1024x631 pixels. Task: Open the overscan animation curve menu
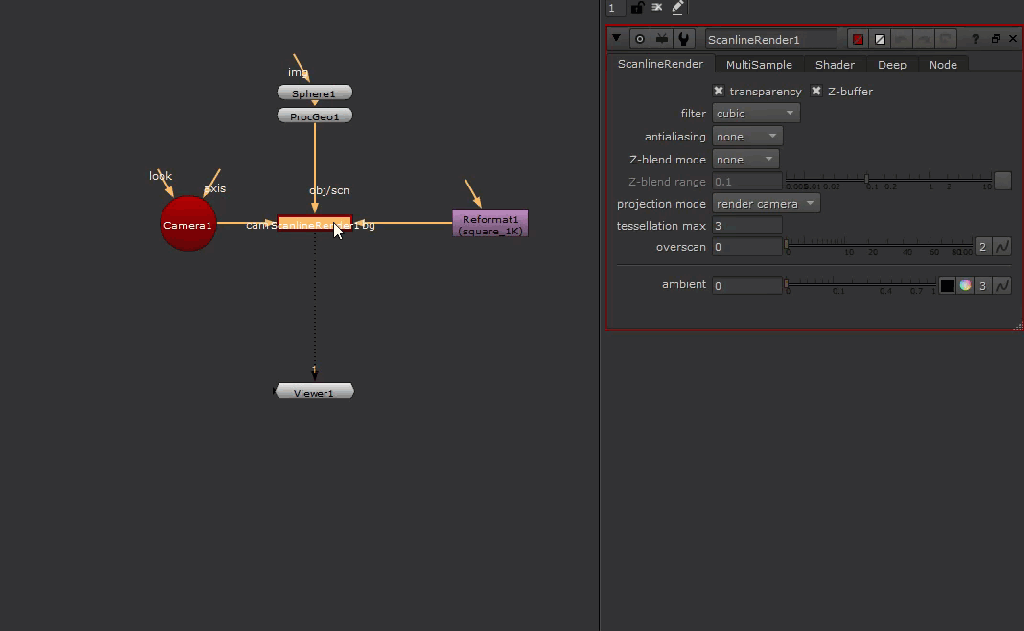pos(1001,247)
